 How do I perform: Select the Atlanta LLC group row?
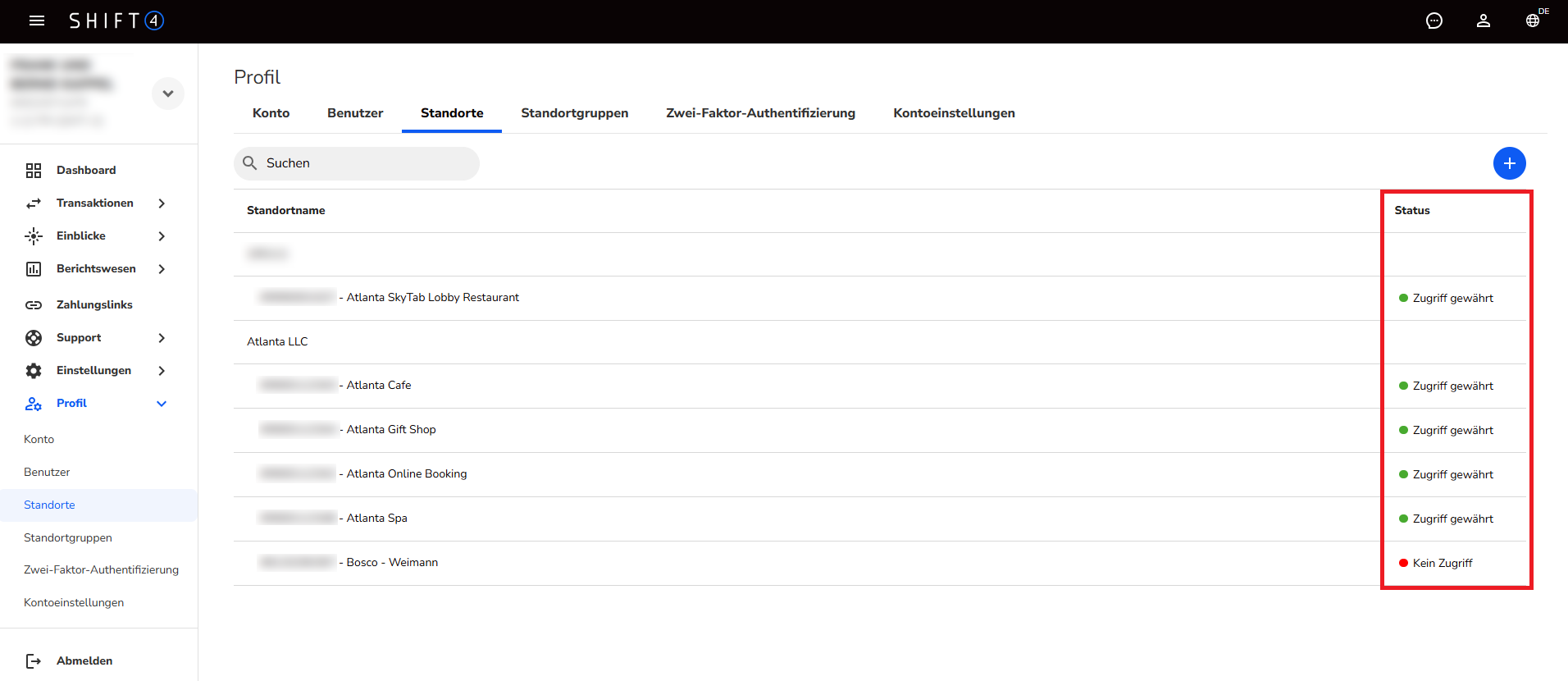point(880,342)
